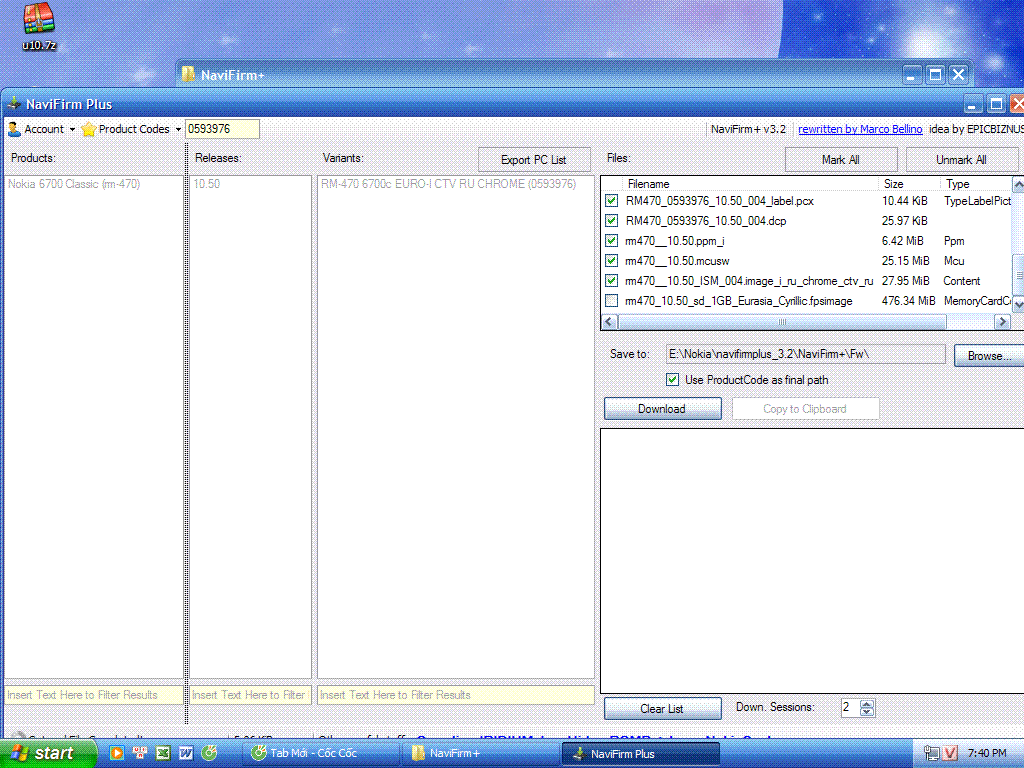This screenshot has width=1024, height=768.
Task: Click the Releases filter text box
Action: click(250, 695)
